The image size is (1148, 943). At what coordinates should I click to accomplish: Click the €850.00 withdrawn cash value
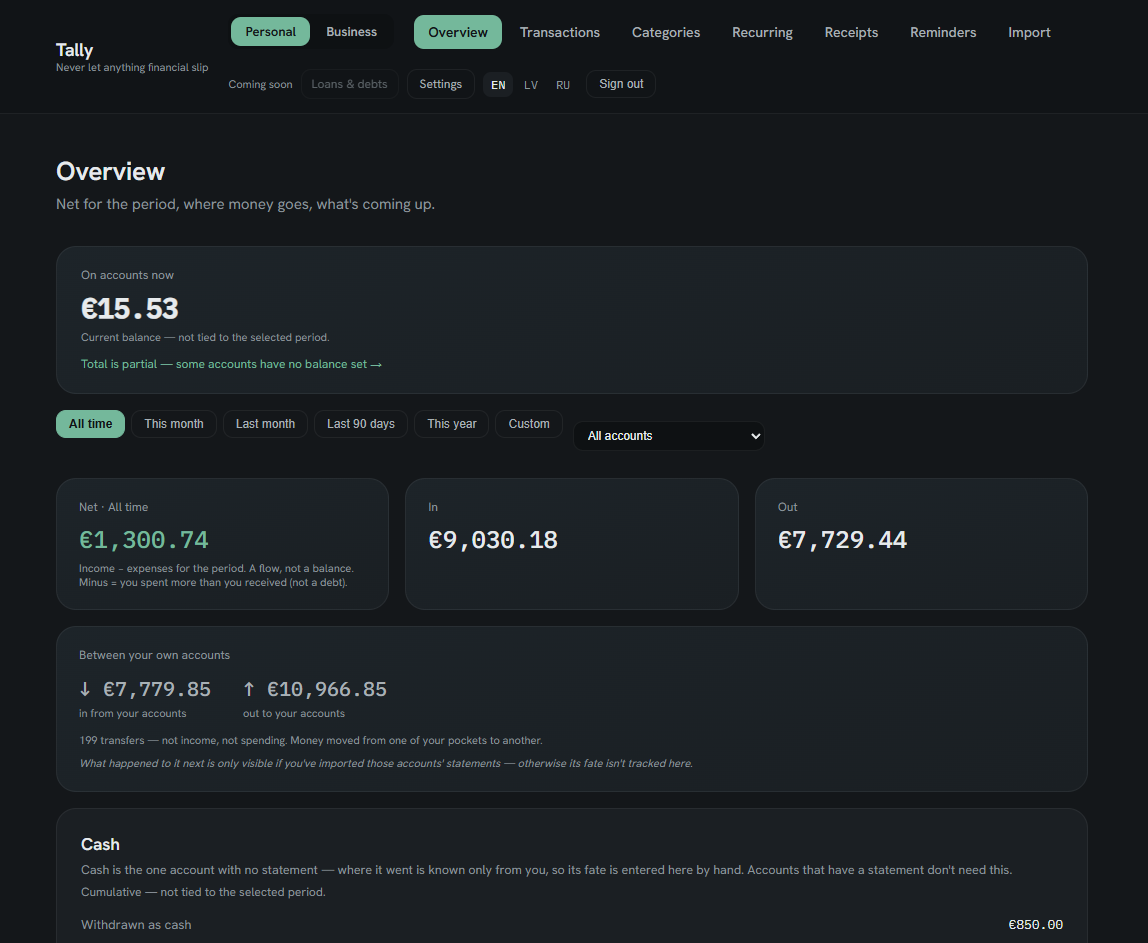[x=1035, y=925]
